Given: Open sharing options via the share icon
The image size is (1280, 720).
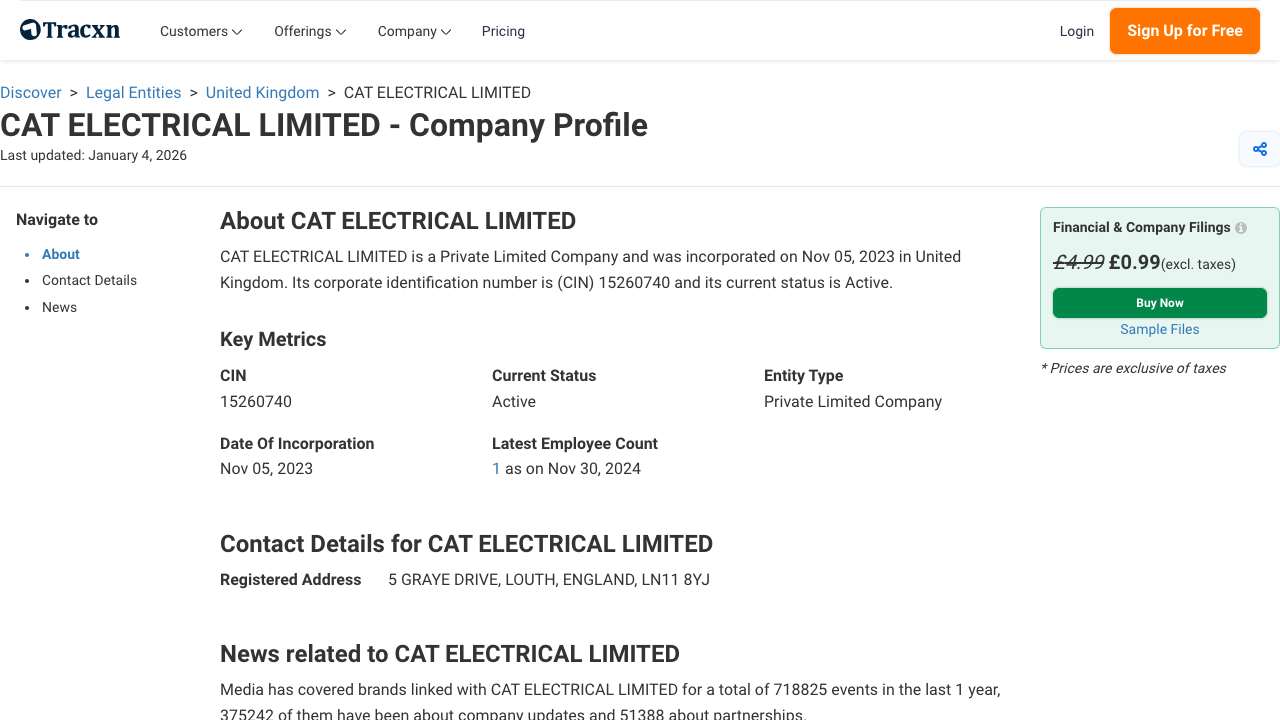Looking at the screenshot, I should (1259, 148).
